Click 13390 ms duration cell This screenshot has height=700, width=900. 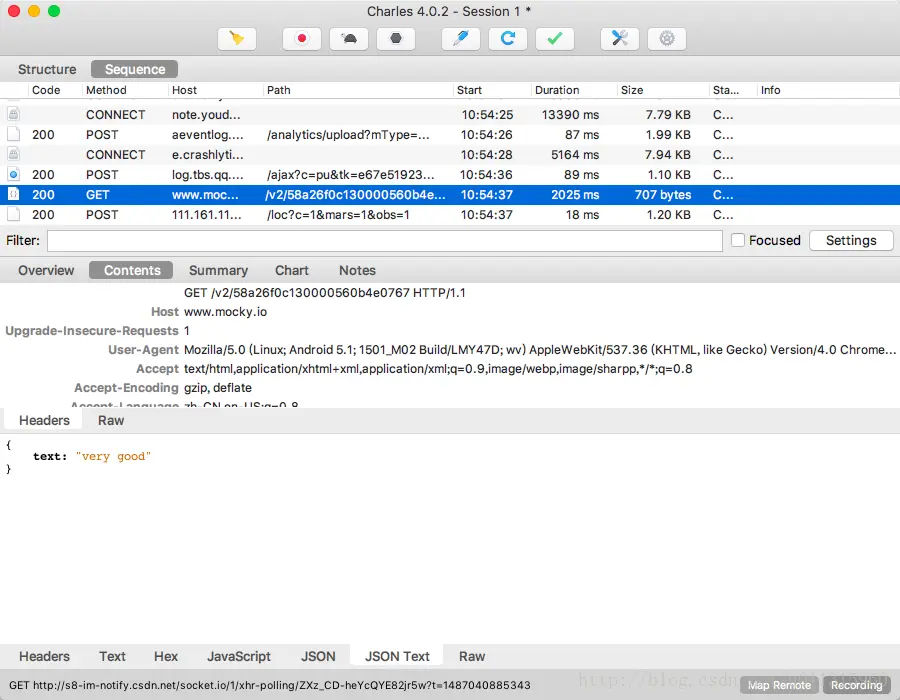(571, 114)
